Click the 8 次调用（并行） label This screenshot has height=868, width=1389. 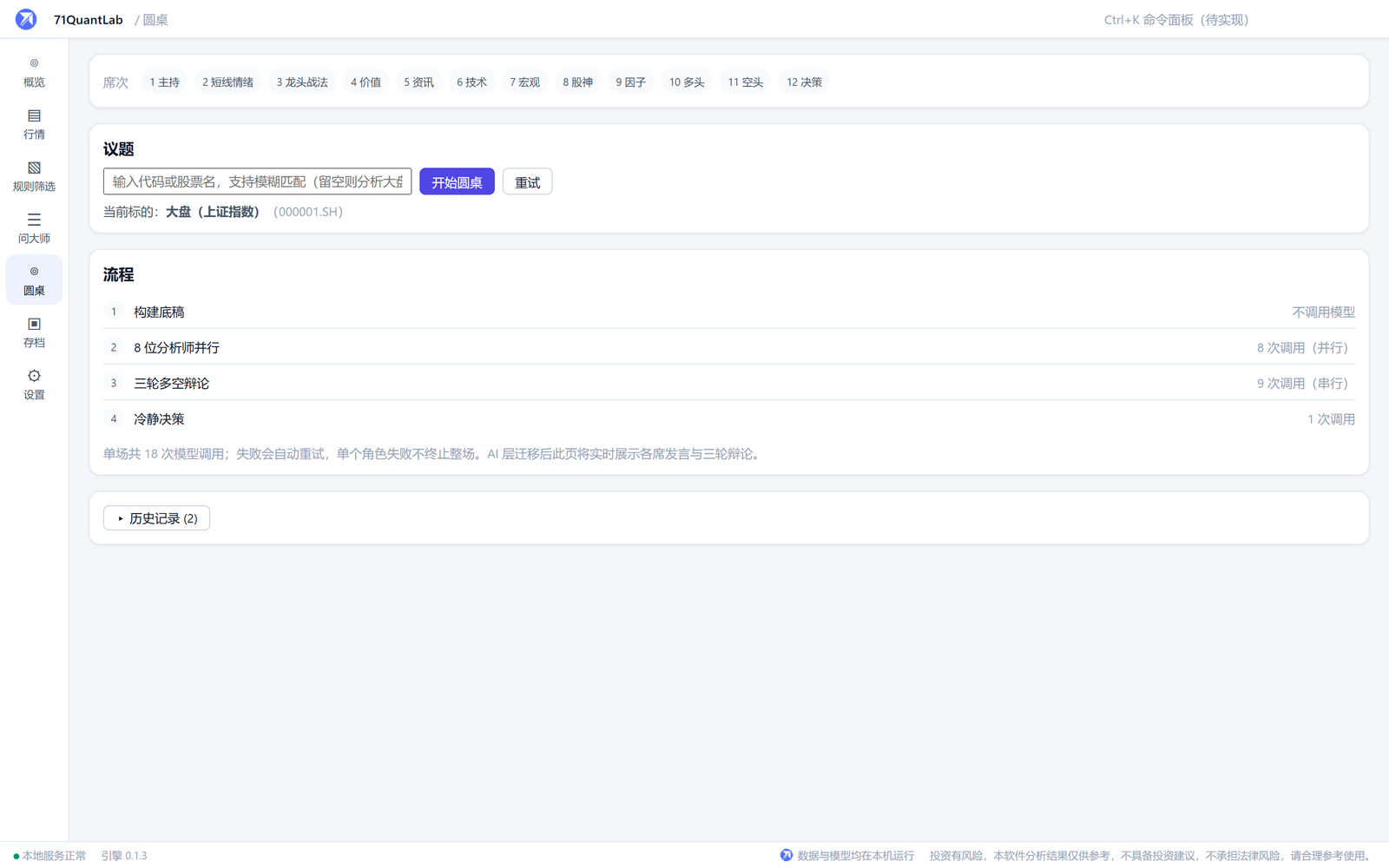[1306, 347]
